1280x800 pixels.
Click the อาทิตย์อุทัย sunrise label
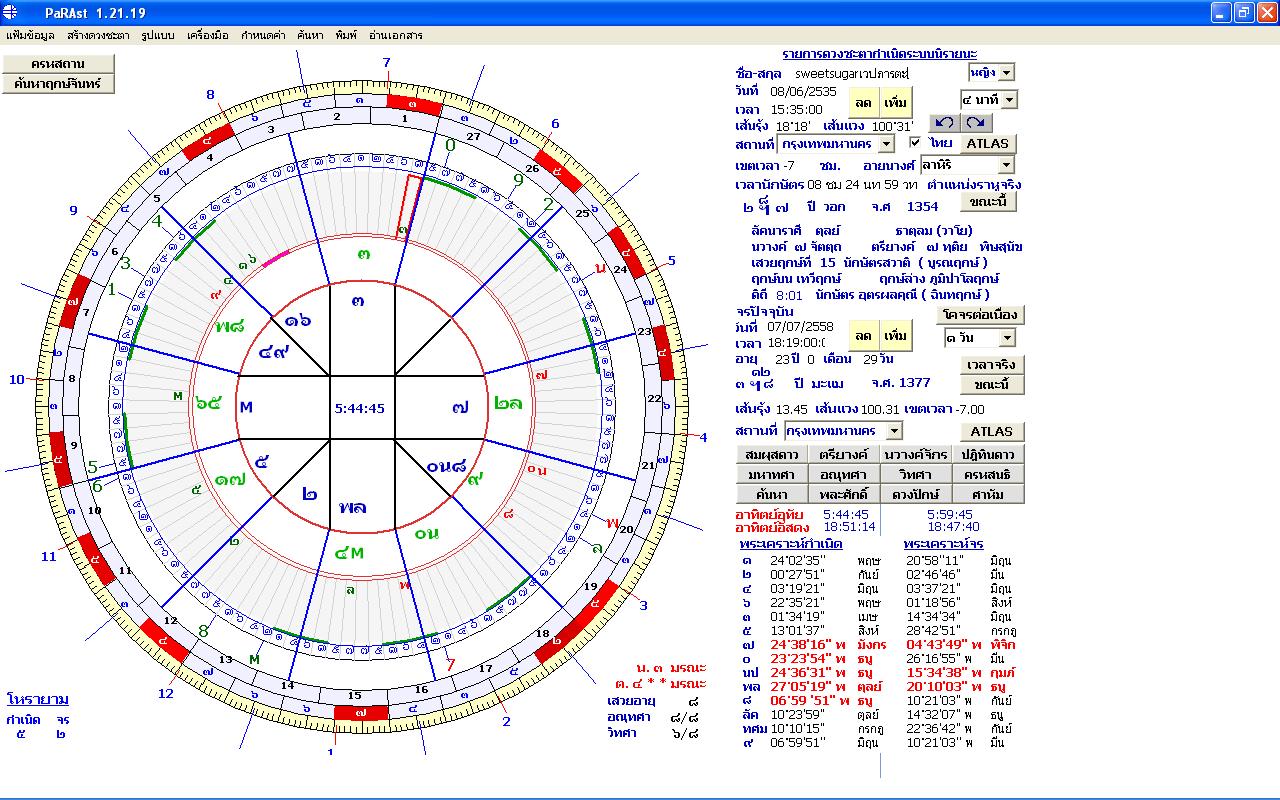click(769, 515)
